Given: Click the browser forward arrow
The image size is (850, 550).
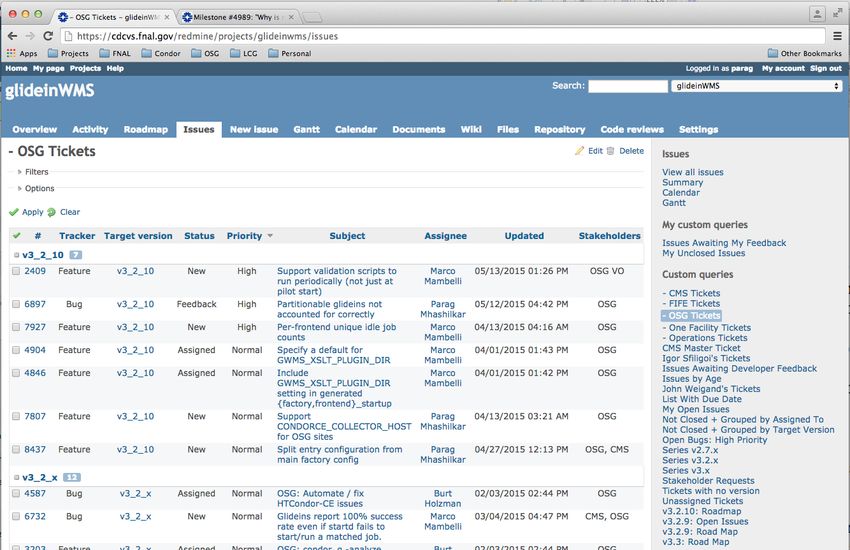Looking at the screenshot, I should click(30, 36).
